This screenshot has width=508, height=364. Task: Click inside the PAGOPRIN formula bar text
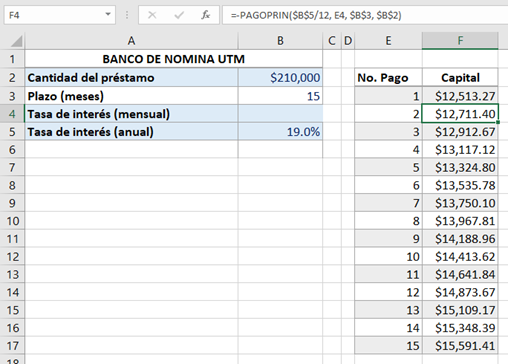[316, 15]
